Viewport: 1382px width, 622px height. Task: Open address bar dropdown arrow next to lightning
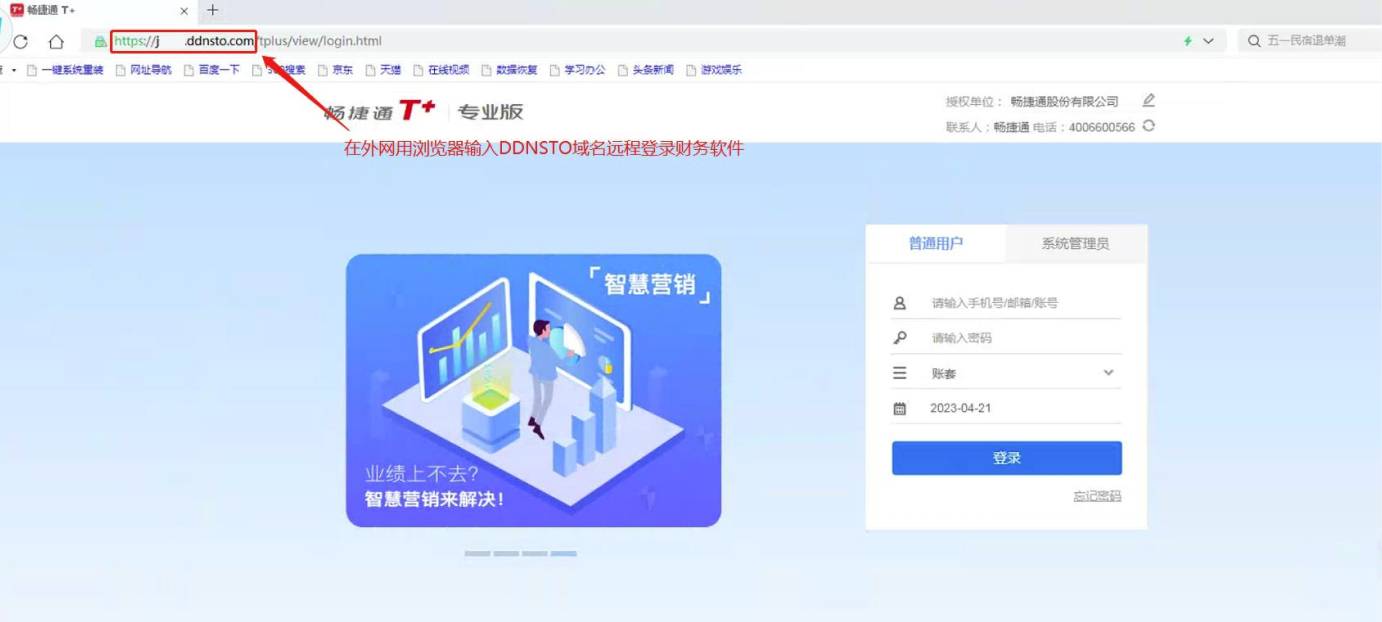click(1208, 41)
